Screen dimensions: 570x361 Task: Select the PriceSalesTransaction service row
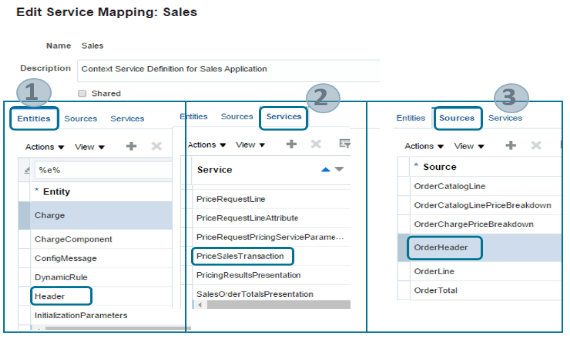(271, 256)
